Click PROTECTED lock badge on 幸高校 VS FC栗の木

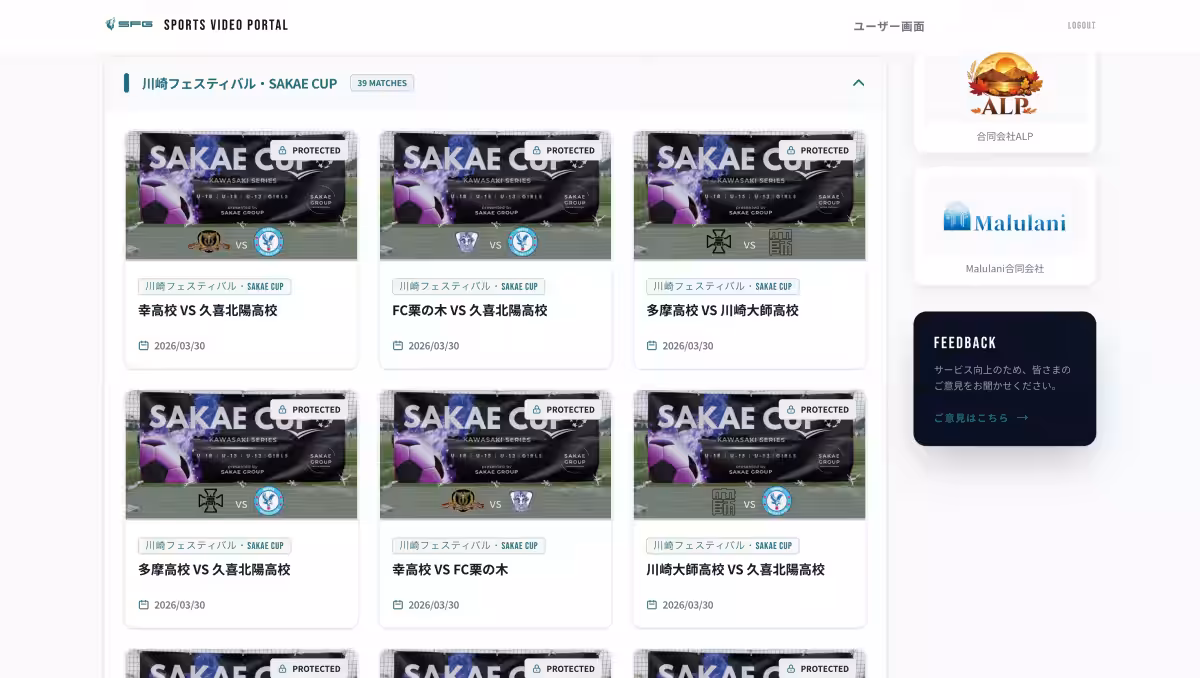pyautogui.click(x=563, y=409)
